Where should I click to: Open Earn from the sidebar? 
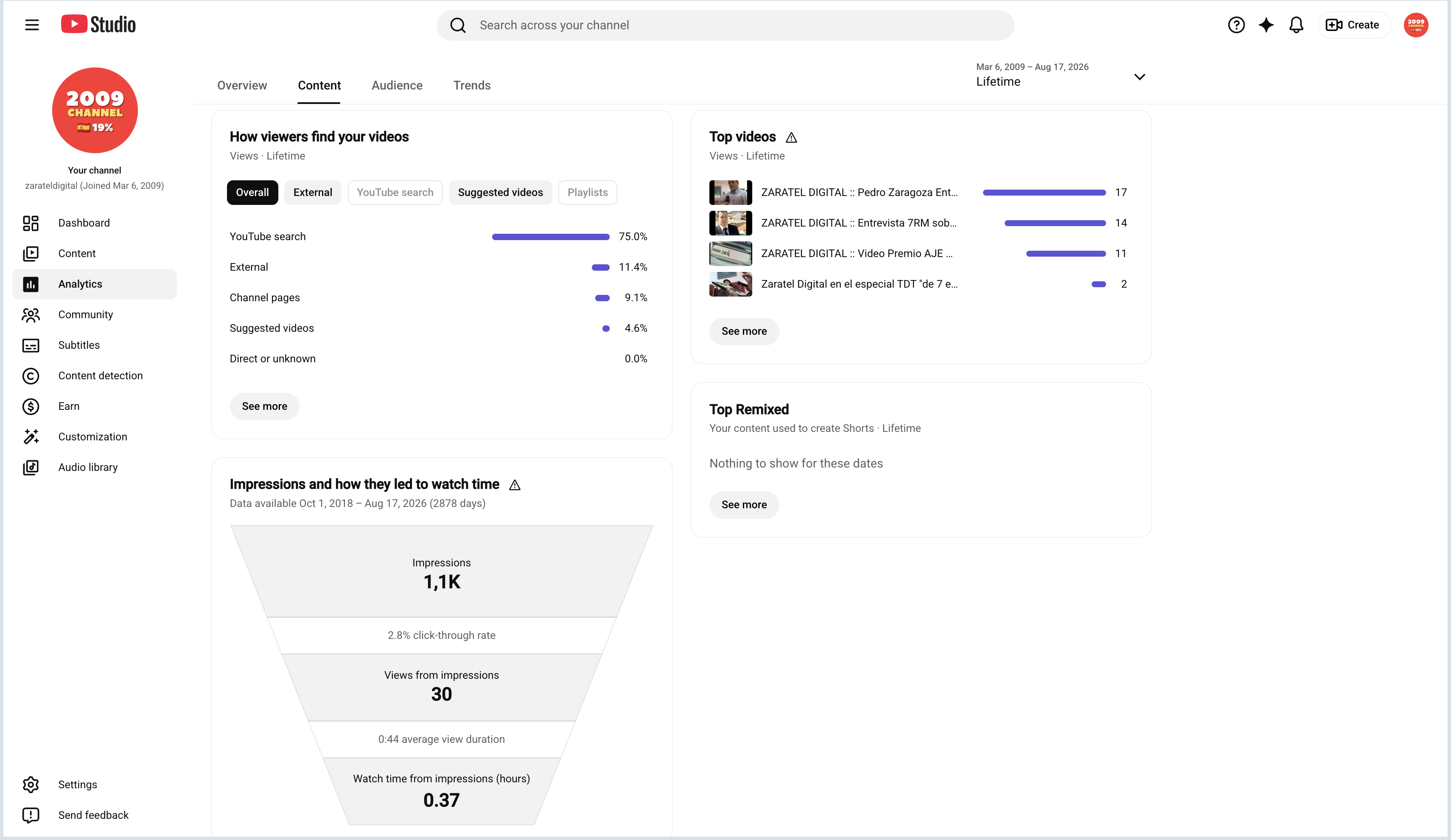pos(95,406)
